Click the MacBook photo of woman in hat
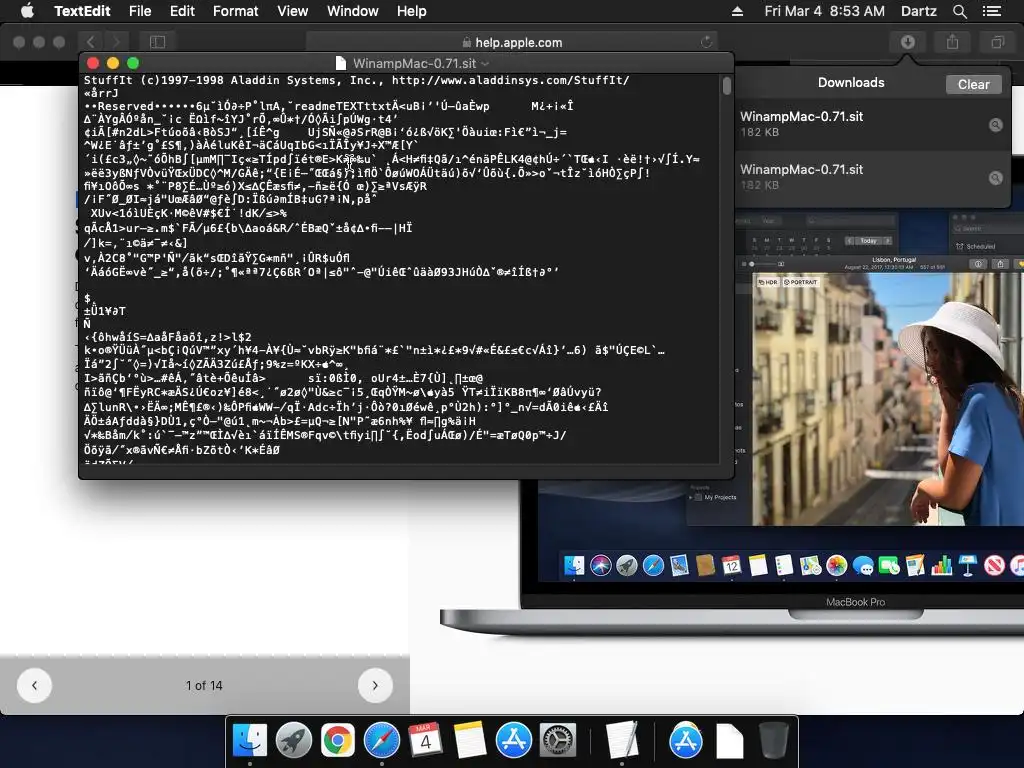1024x768 pixels. [888, 398]
